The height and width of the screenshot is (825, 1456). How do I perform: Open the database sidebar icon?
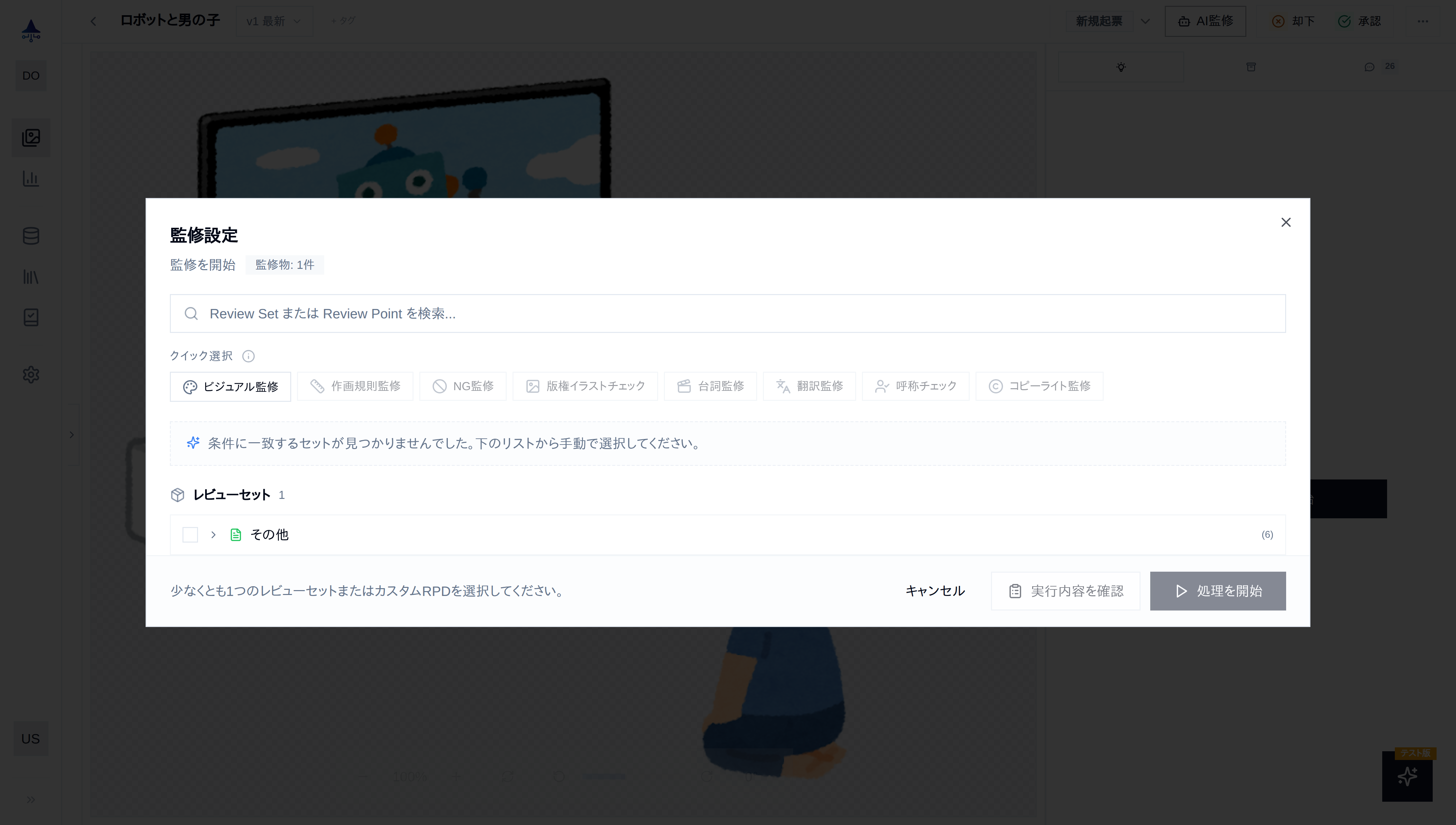[x=31, y=236]
